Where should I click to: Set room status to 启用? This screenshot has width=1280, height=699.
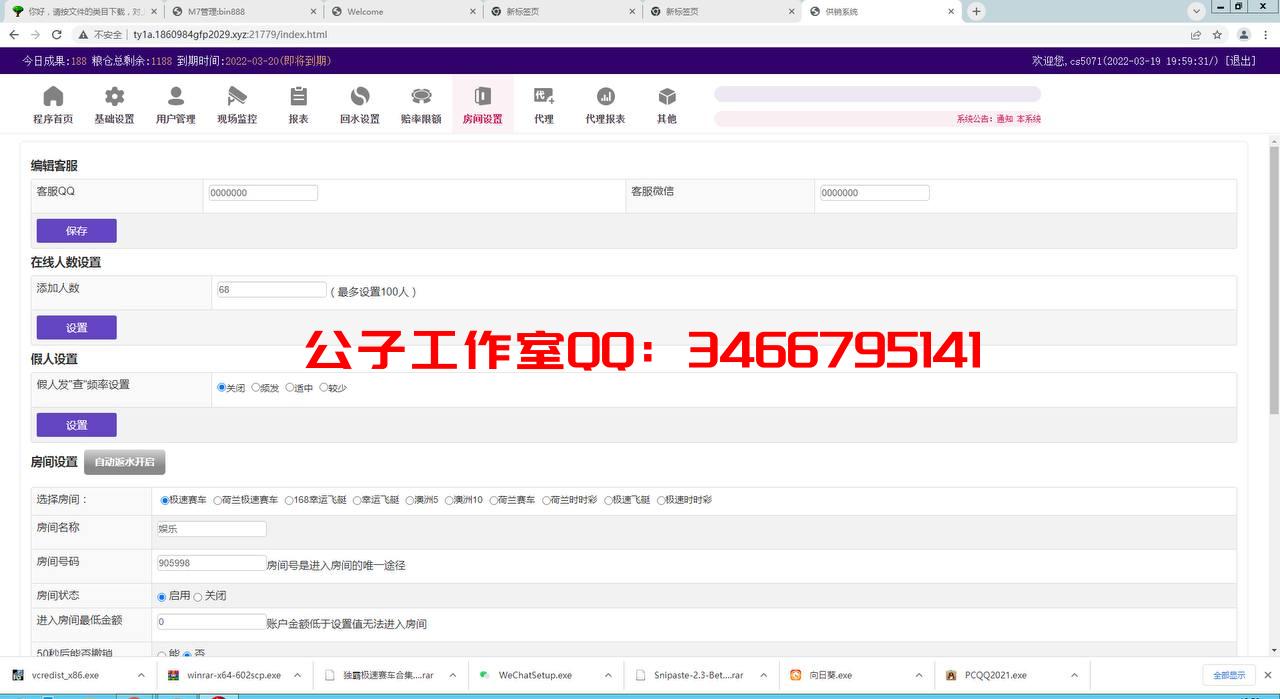pos(162,596)
